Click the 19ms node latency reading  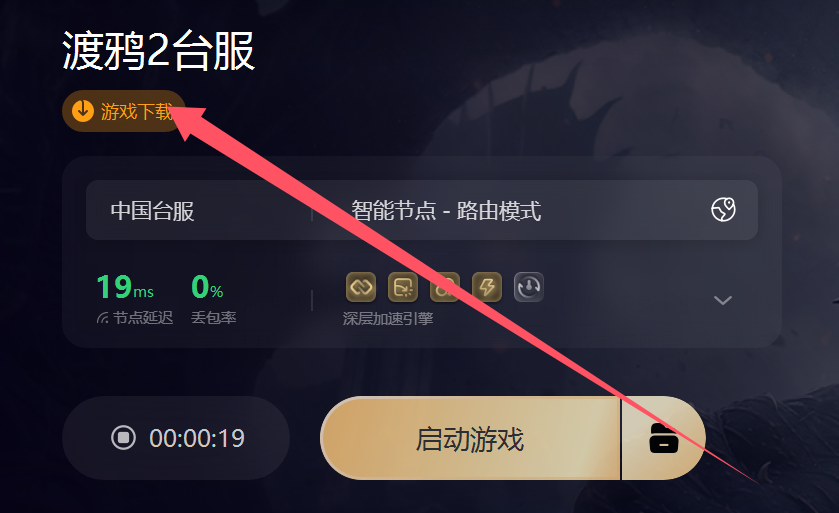(x=125, y=287)
